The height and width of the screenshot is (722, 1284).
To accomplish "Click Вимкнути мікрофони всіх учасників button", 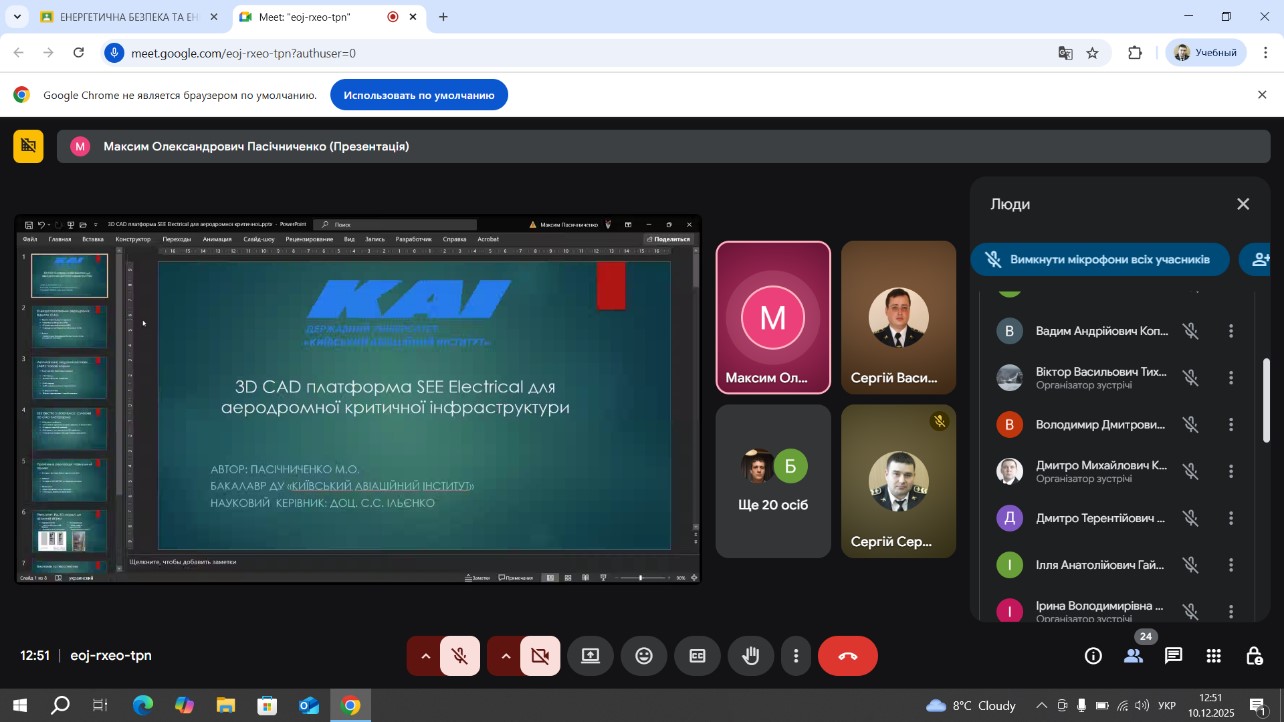I will point(1099,259).
